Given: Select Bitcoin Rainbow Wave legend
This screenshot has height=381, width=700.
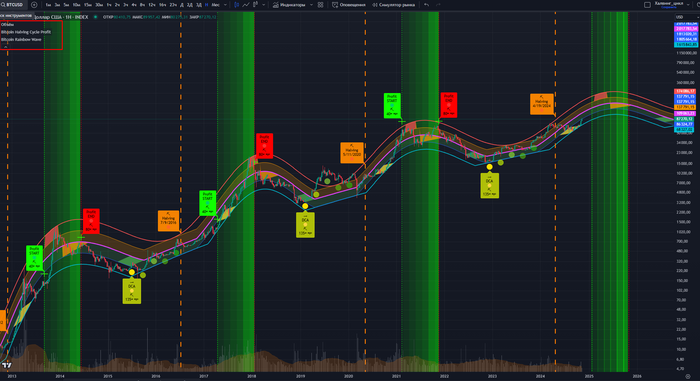Looking at the screenshot, I should point(21,40).
